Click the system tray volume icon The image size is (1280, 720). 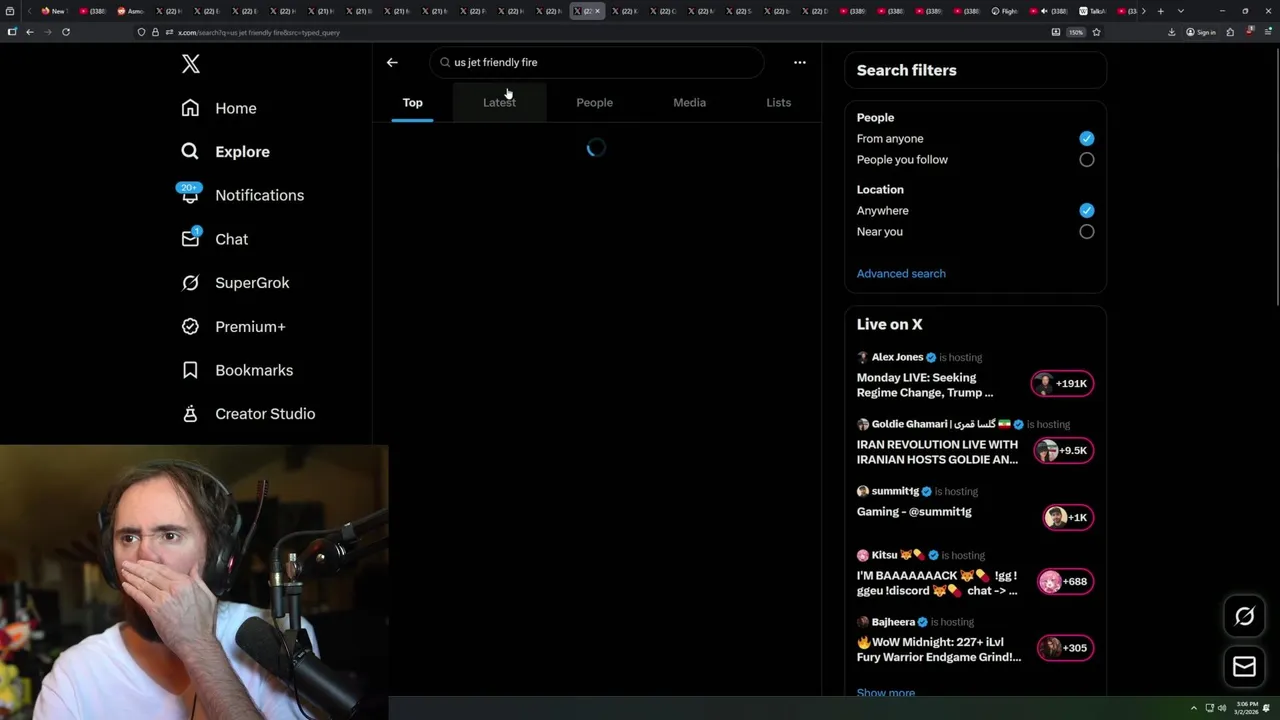tap(1221, 708)
